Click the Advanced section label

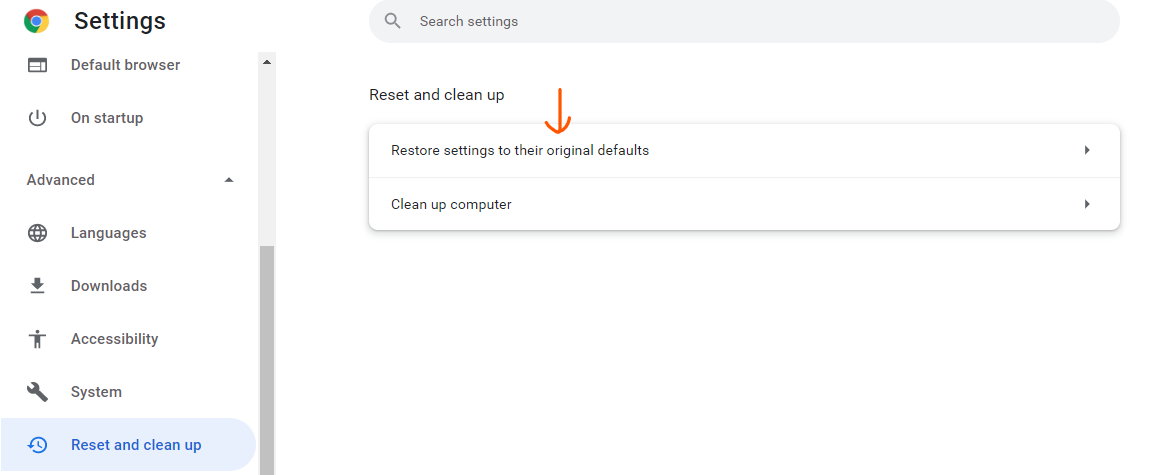pyautogui.click(x=61, y=180)
